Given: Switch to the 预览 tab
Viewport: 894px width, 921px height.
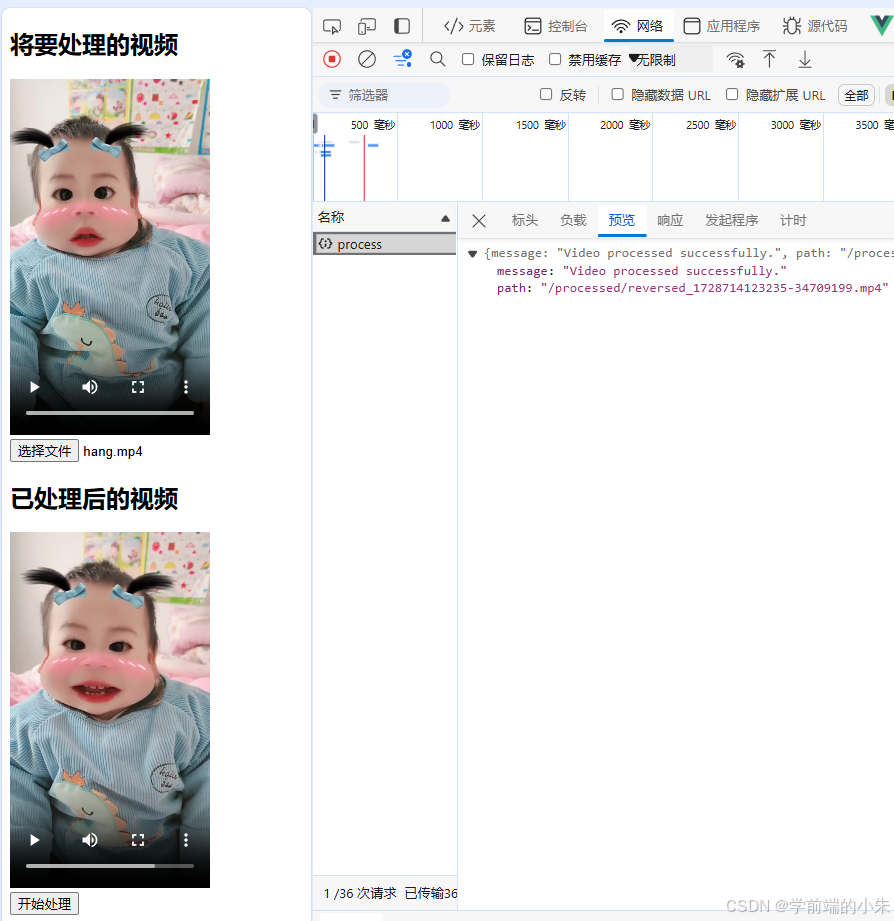Looking at the screenshot, I should 621,220.
